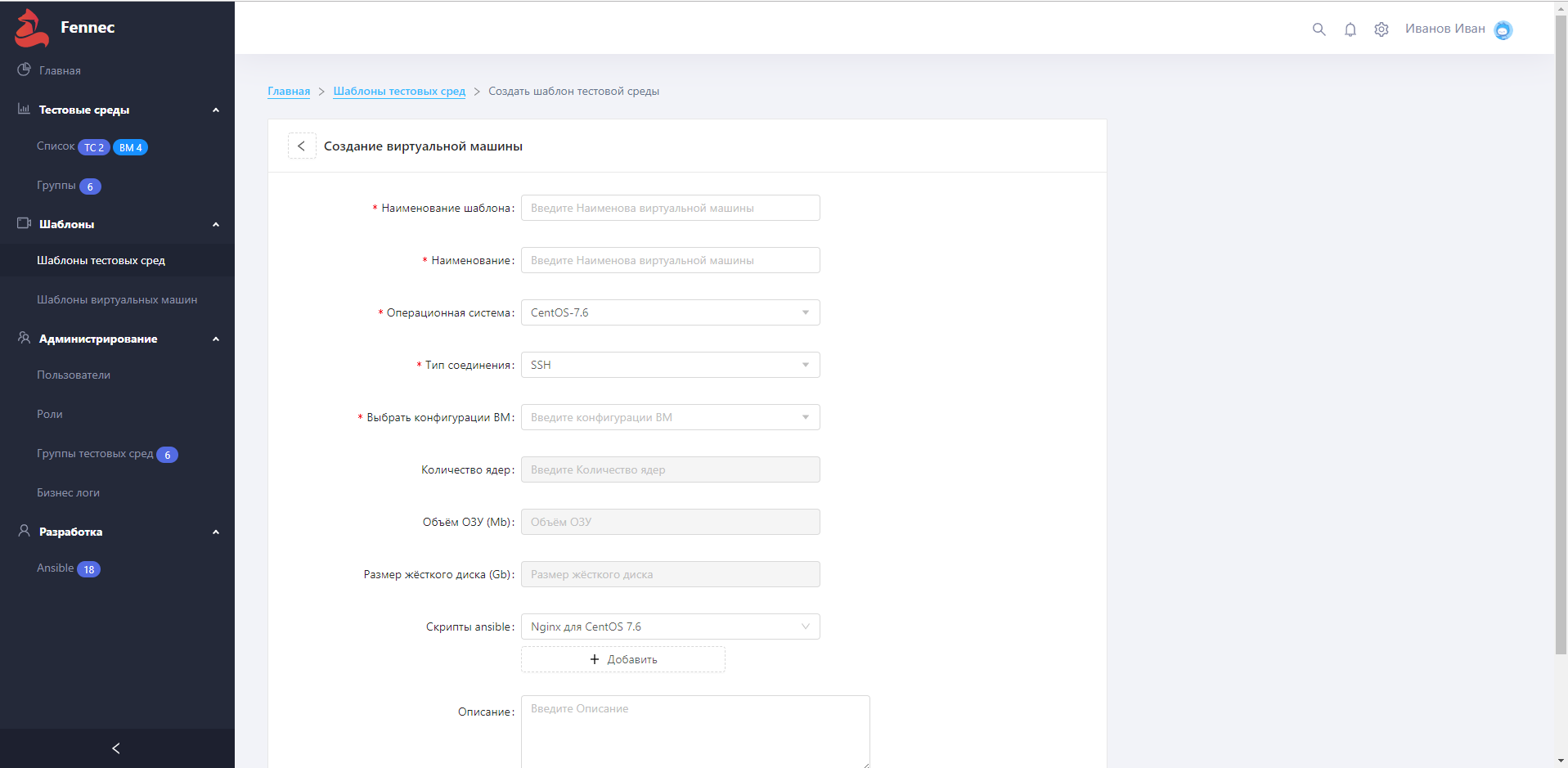
Task: Open the search magnifier icon
Action: [x=1319, y=29]
